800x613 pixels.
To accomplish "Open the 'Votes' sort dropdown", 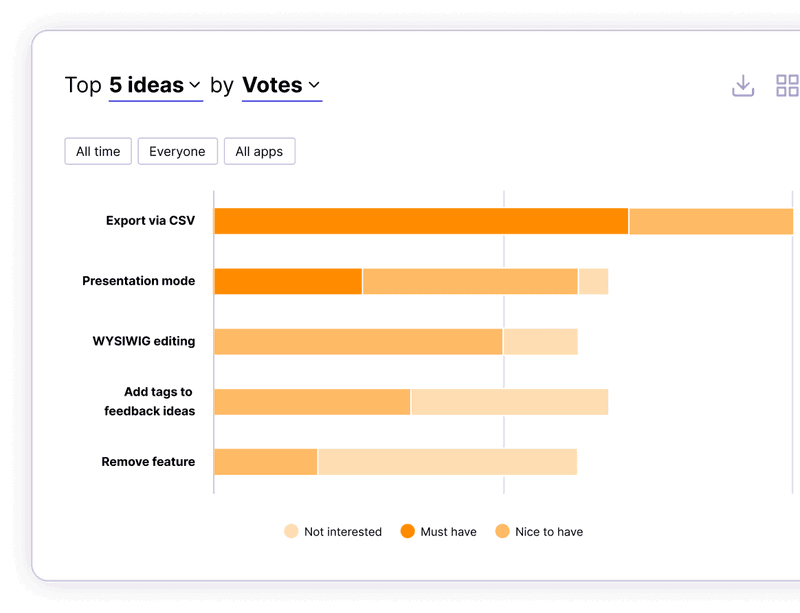I will click(281, 86).
